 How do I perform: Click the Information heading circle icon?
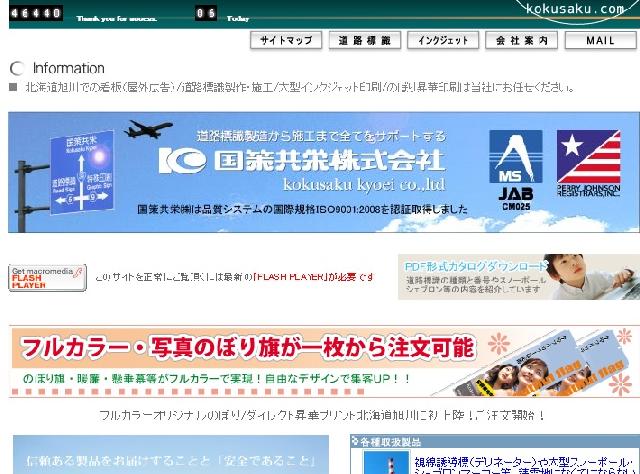coord(17,68)
